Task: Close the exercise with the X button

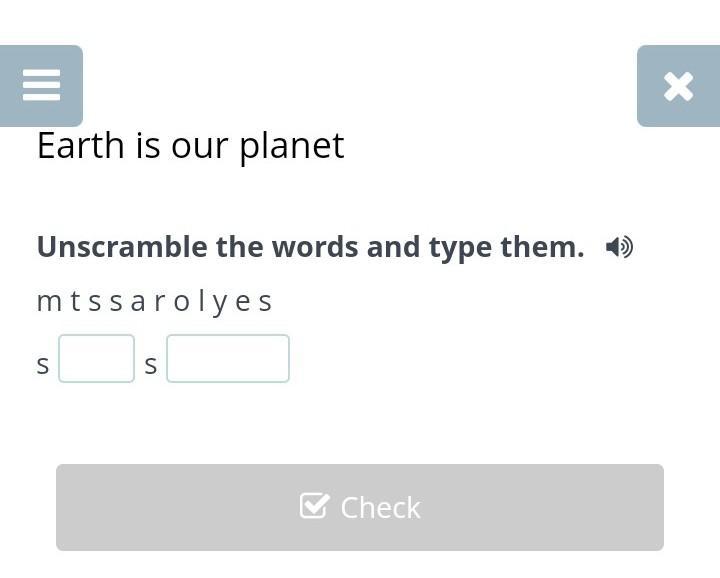Action: click(678, 86)
